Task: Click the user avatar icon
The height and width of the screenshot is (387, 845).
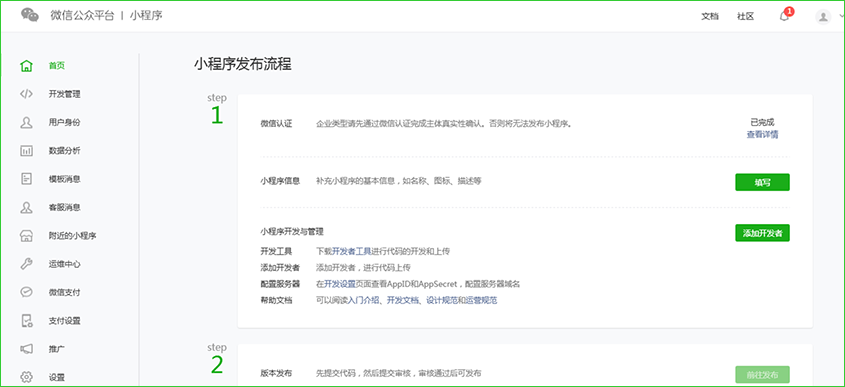Action: tap(823, 17)
